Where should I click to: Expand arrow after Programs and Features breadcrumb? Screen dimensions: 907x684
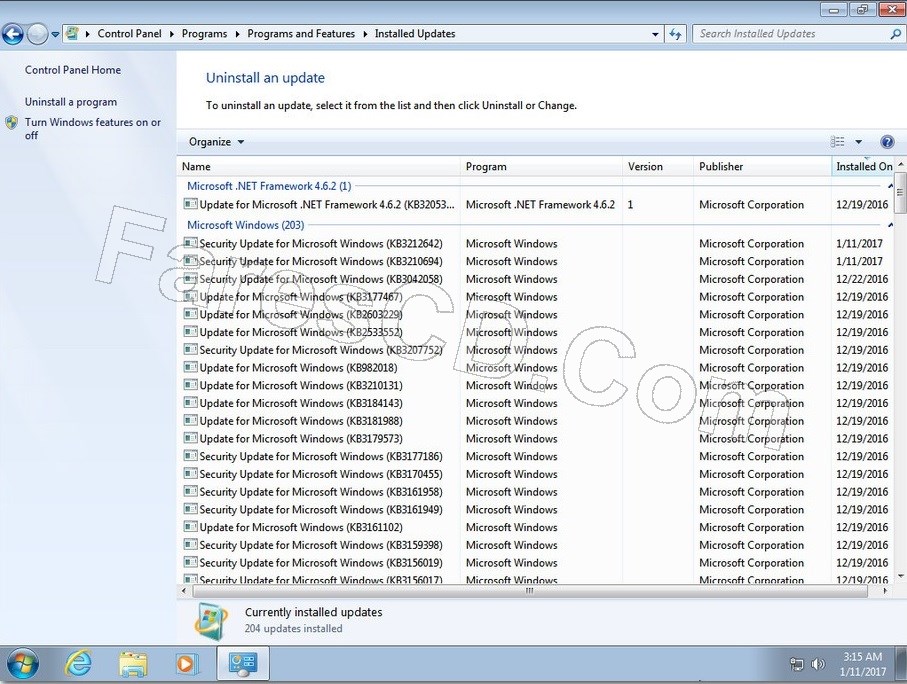(365, 34)
